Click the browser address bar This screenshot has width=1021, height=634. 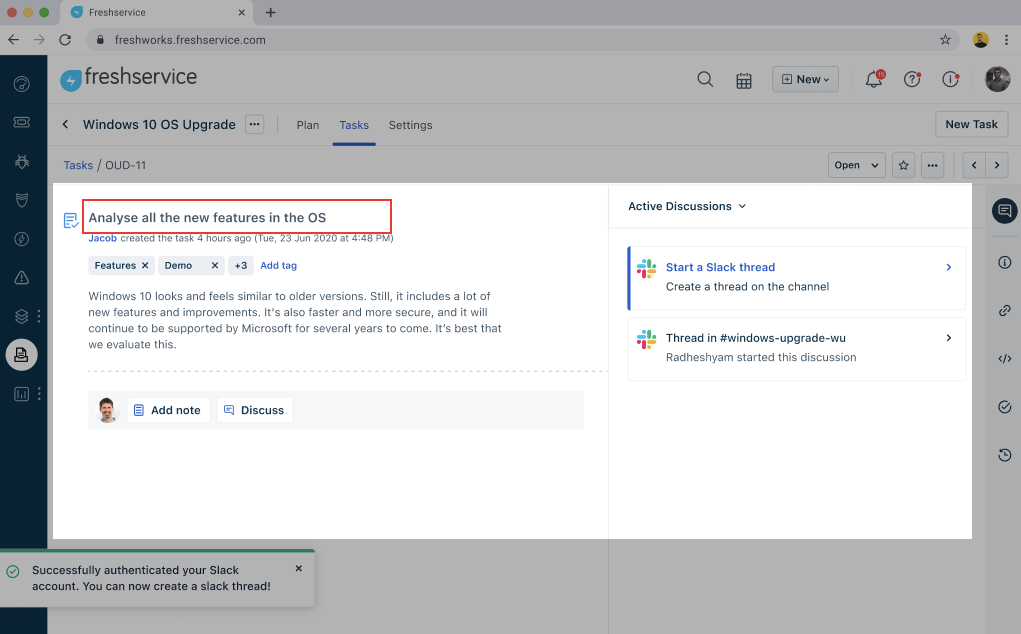522,40
